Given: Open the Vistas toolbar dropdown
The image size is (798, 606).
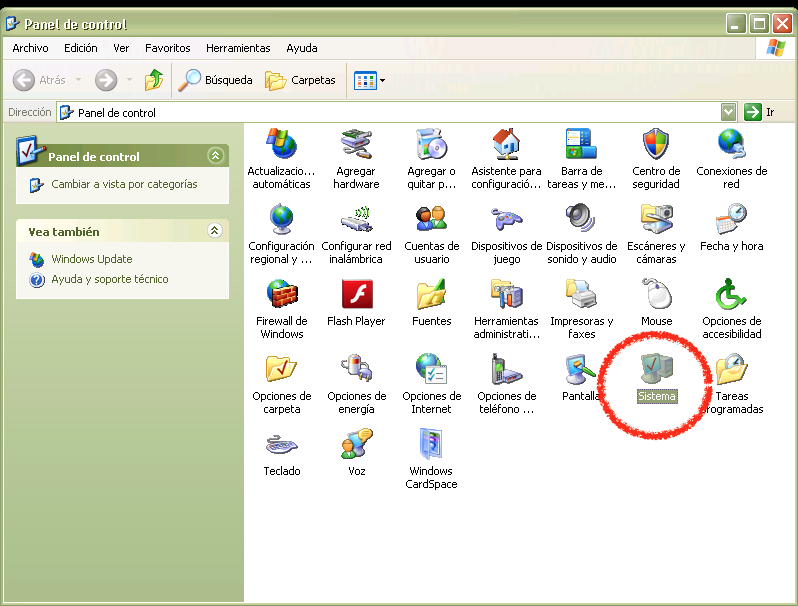Looking at the screenshot, I should [382, 80].
